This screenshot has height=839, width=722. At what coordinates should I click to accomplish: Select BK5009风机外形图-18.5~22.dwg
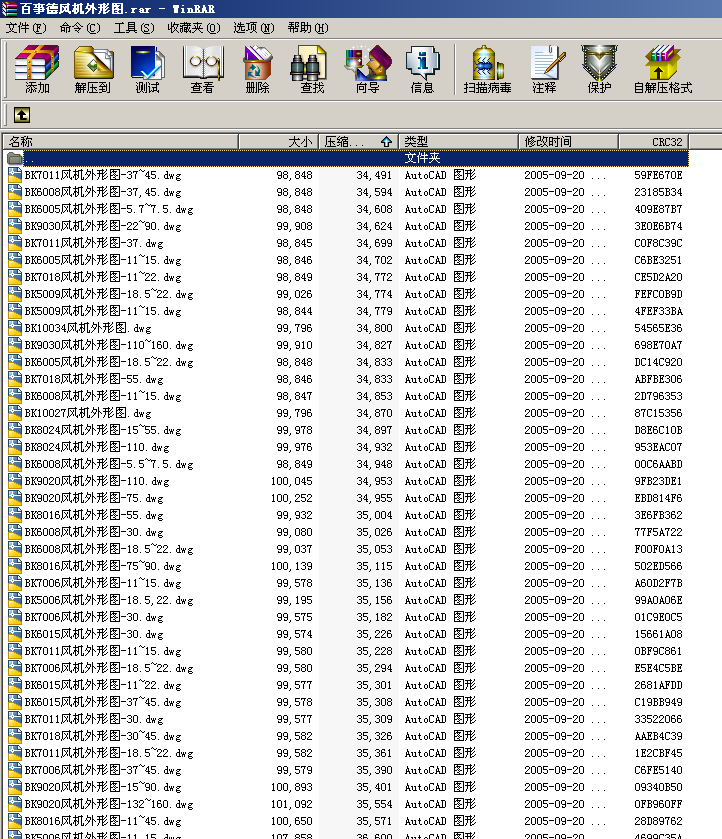109,294
